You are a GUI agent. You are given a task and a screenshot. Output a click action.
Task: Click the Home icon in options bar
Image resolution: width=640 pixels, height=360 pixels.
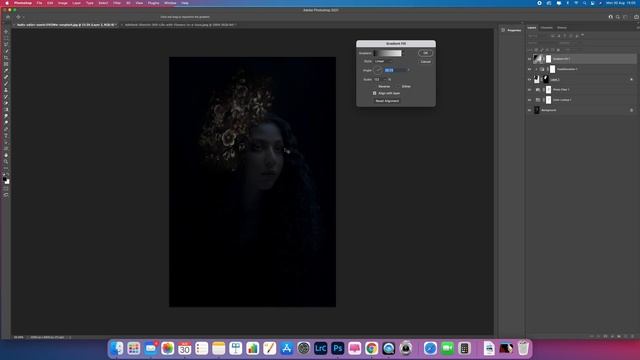coord(8,17)
